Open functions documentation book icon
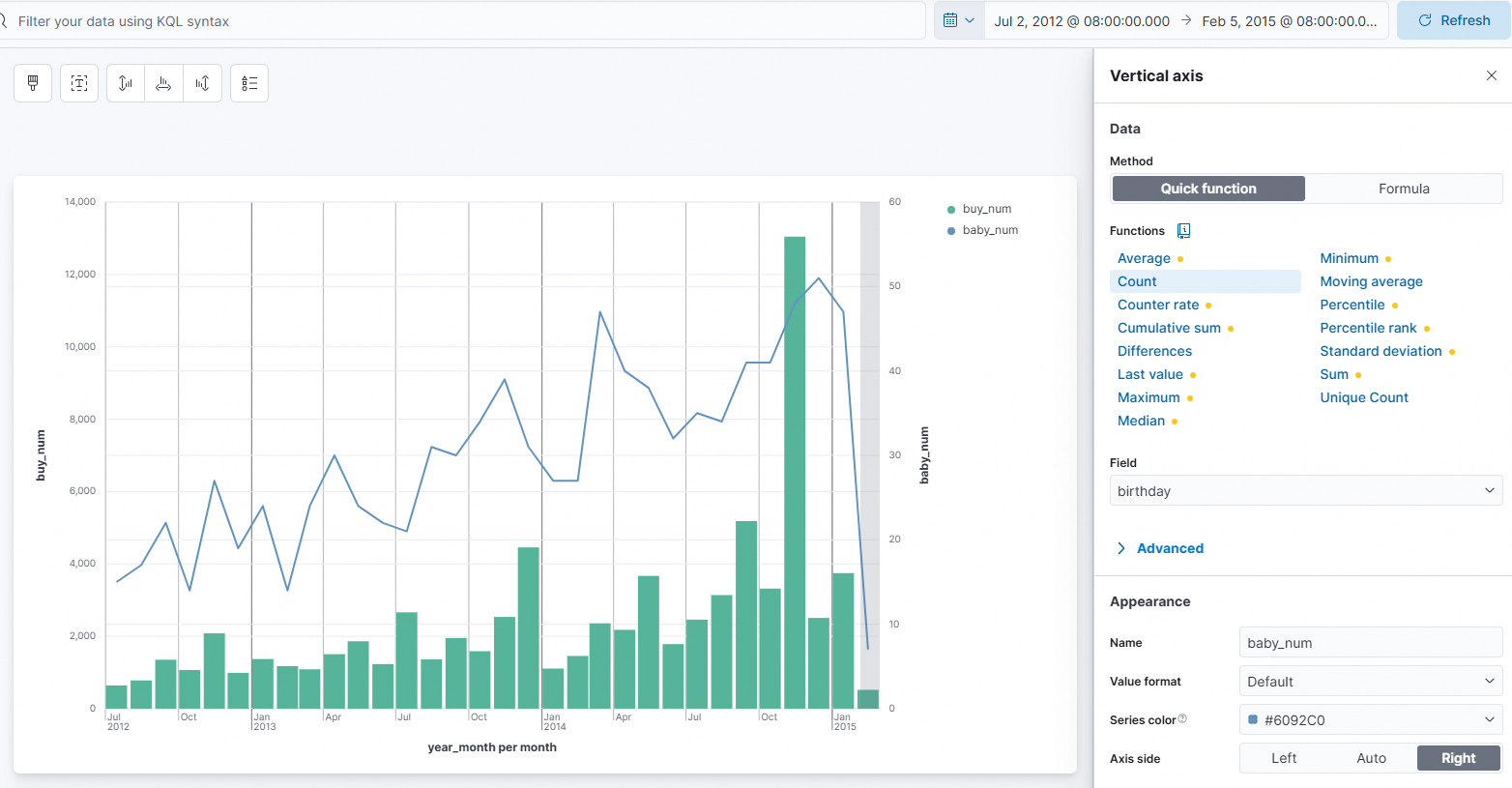Image resolution: width=1512 pixels, height=788 pixels. click(1183, 231)
